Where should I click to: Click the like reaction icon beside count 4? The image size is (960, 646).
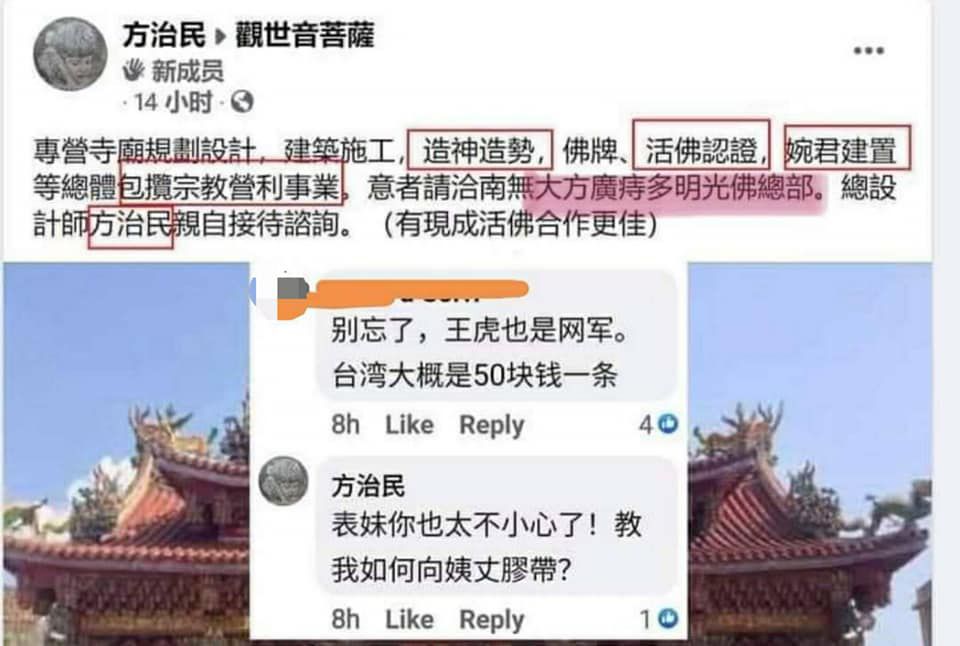coord(667,424)
